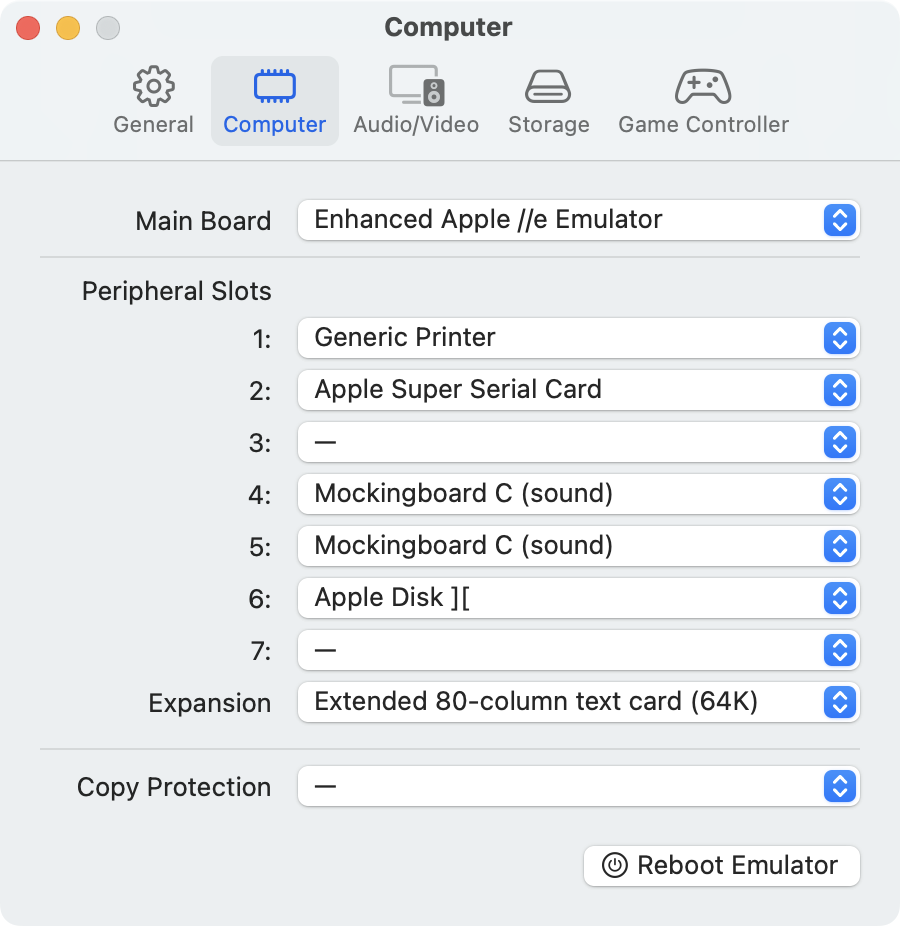Change Slot 2 Apple Super Serial Card

pos(579,390)
